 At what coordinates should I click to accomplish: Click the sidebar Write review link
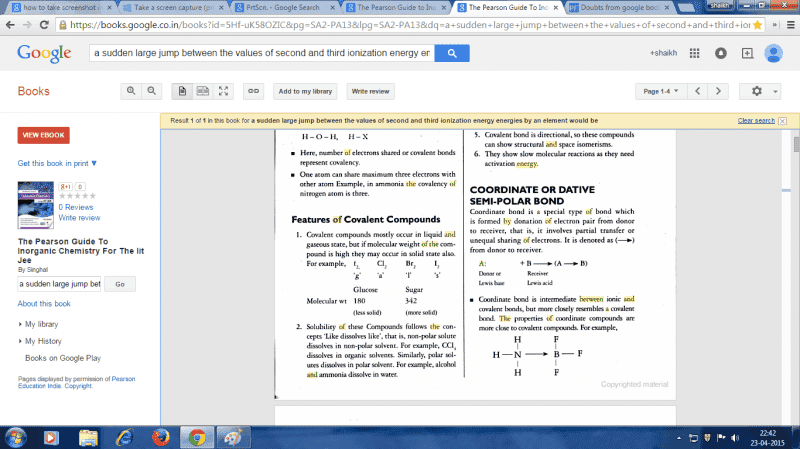[x=79, y=218]
